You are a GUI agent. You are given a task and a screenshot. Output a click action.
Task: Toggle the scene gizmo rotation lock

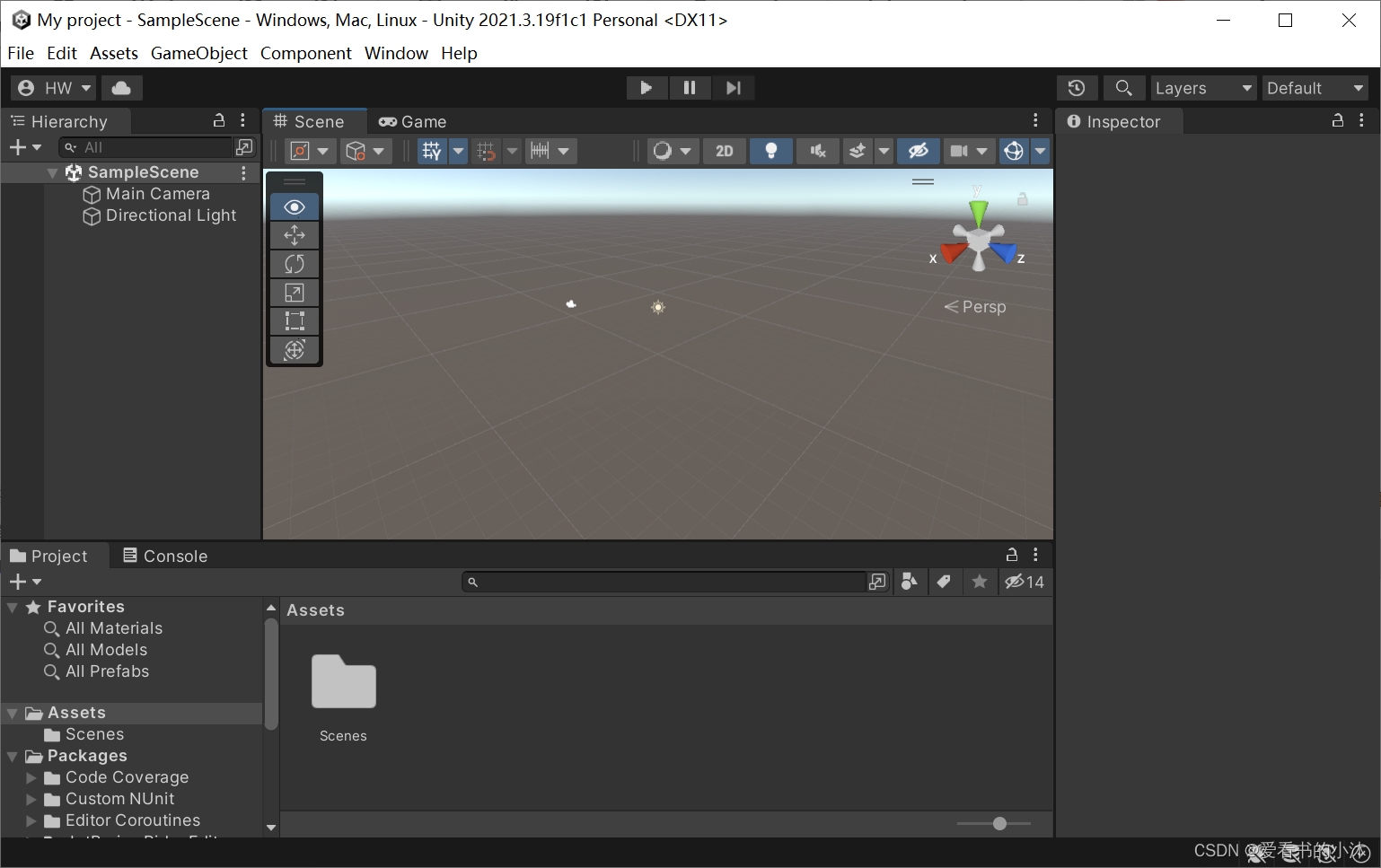pyautogui.click(x=1022, y=199)
